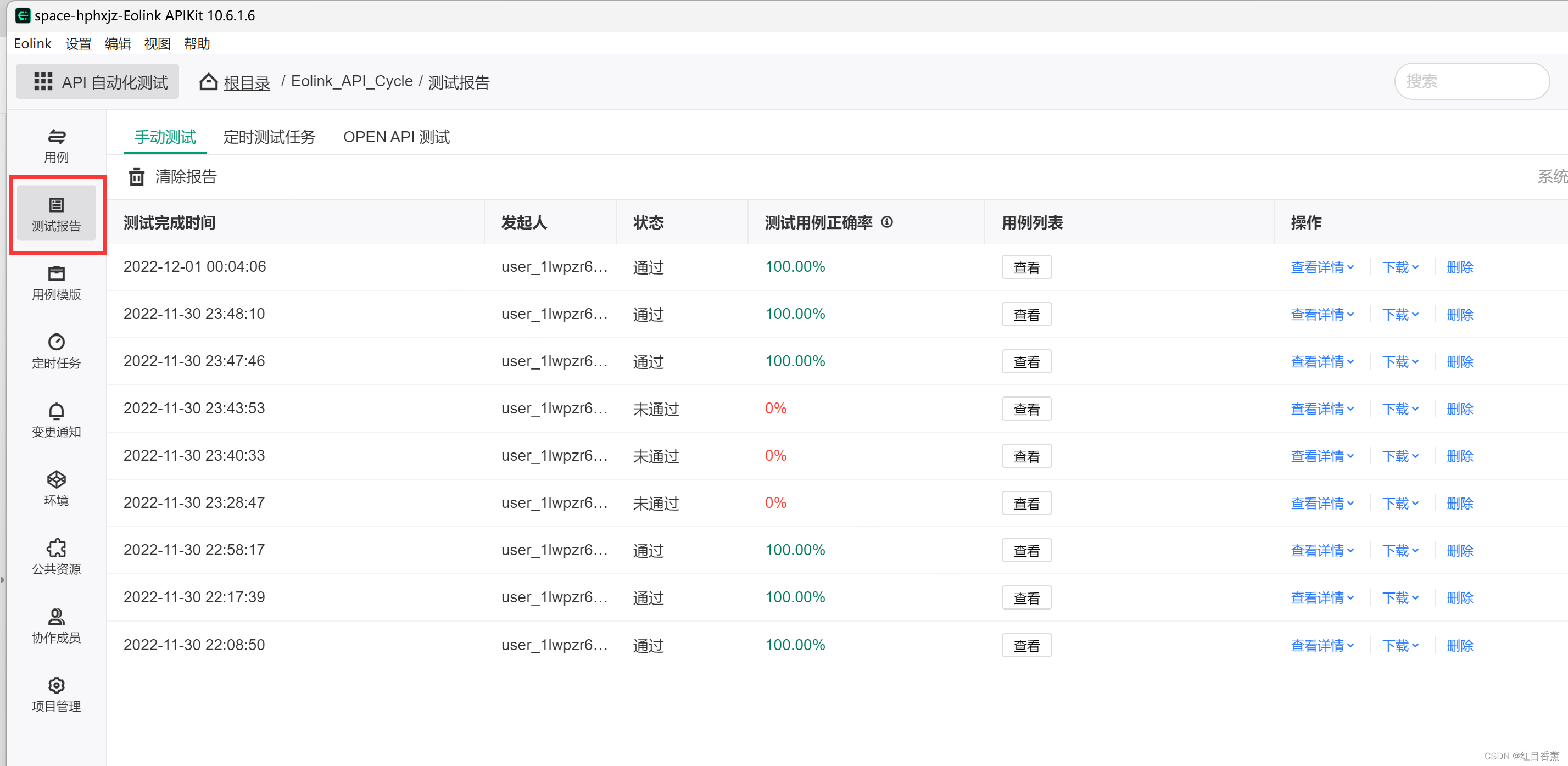Click the 搜索 search field
Screen dimensions: 1568x766
tap(1471, 81)
